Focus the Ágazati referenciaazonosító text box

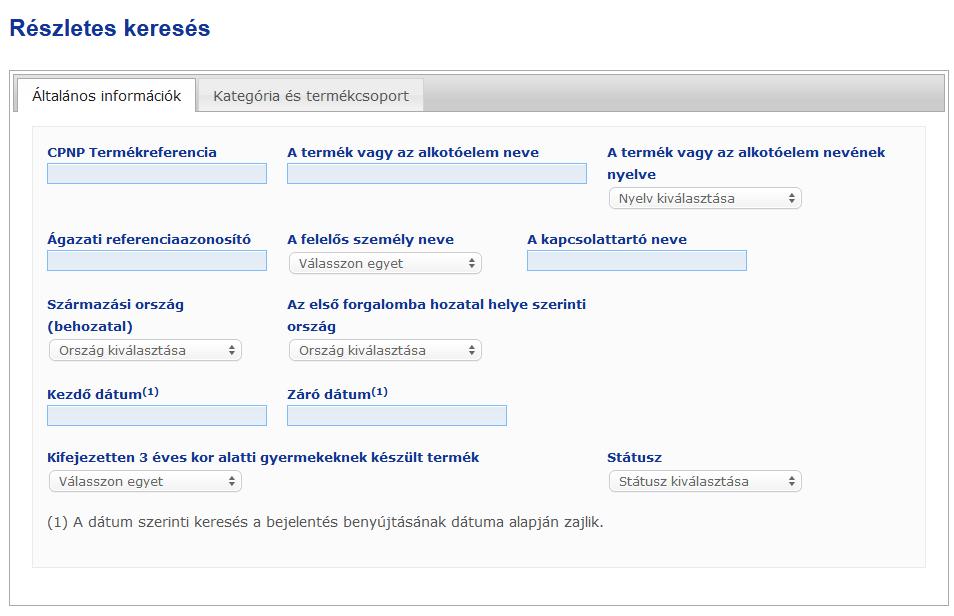tap(157, 261)
